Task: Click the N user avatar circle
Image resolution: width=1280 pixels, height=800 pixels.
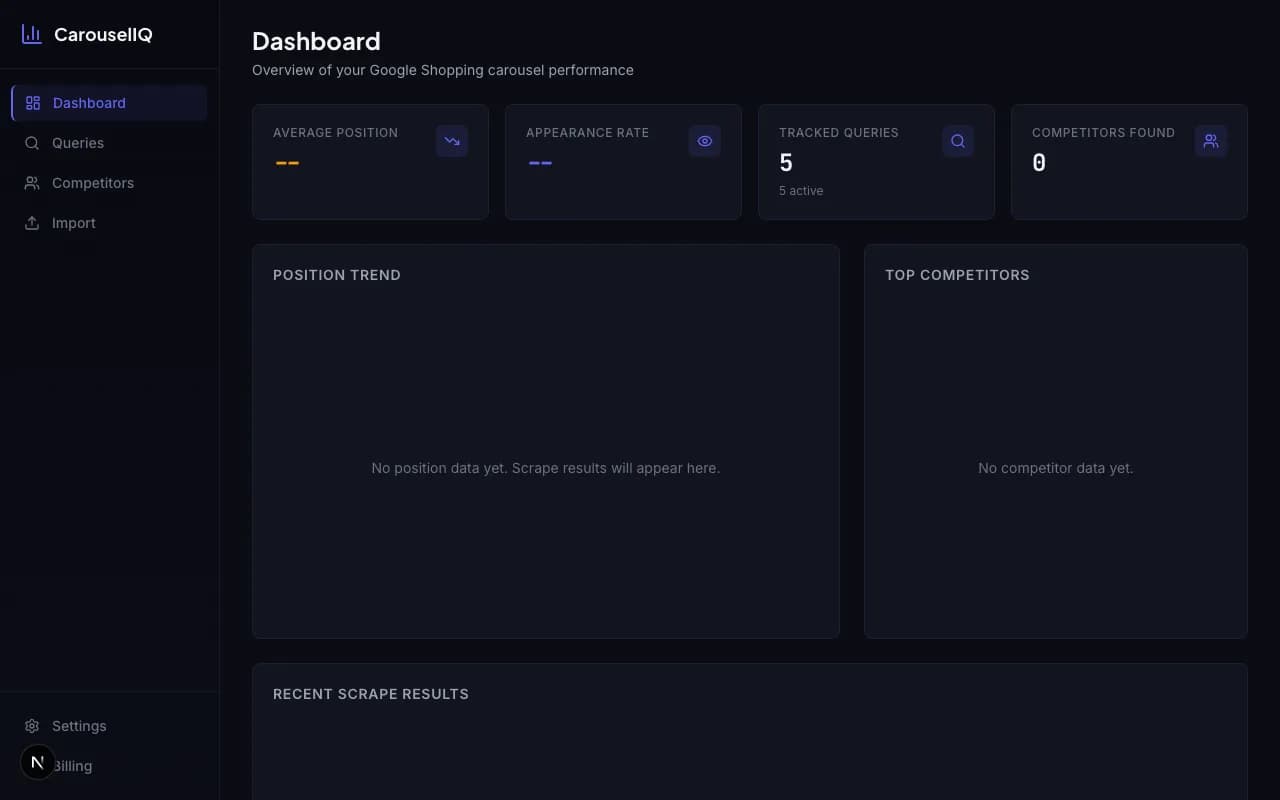Action: pos(38,761)
